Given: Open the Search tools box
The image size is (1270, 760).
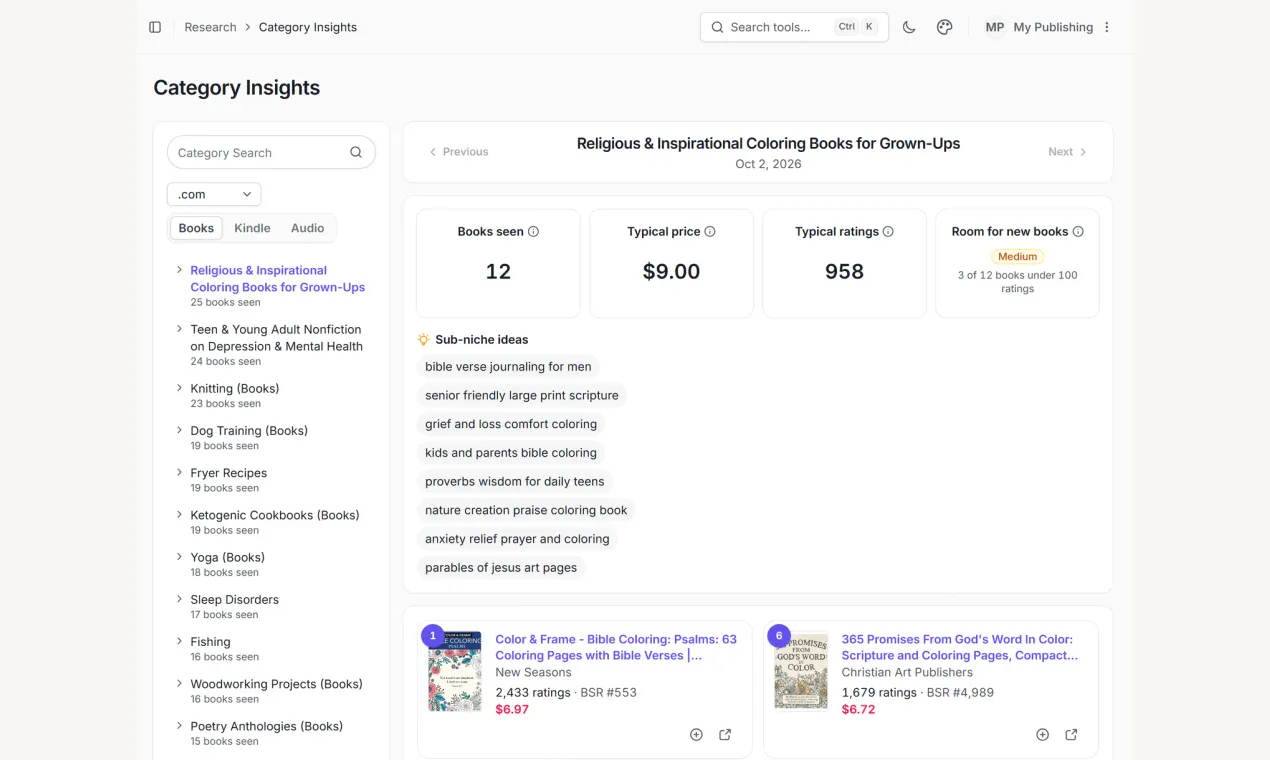Looking at the screenshot, I should 794,27.
